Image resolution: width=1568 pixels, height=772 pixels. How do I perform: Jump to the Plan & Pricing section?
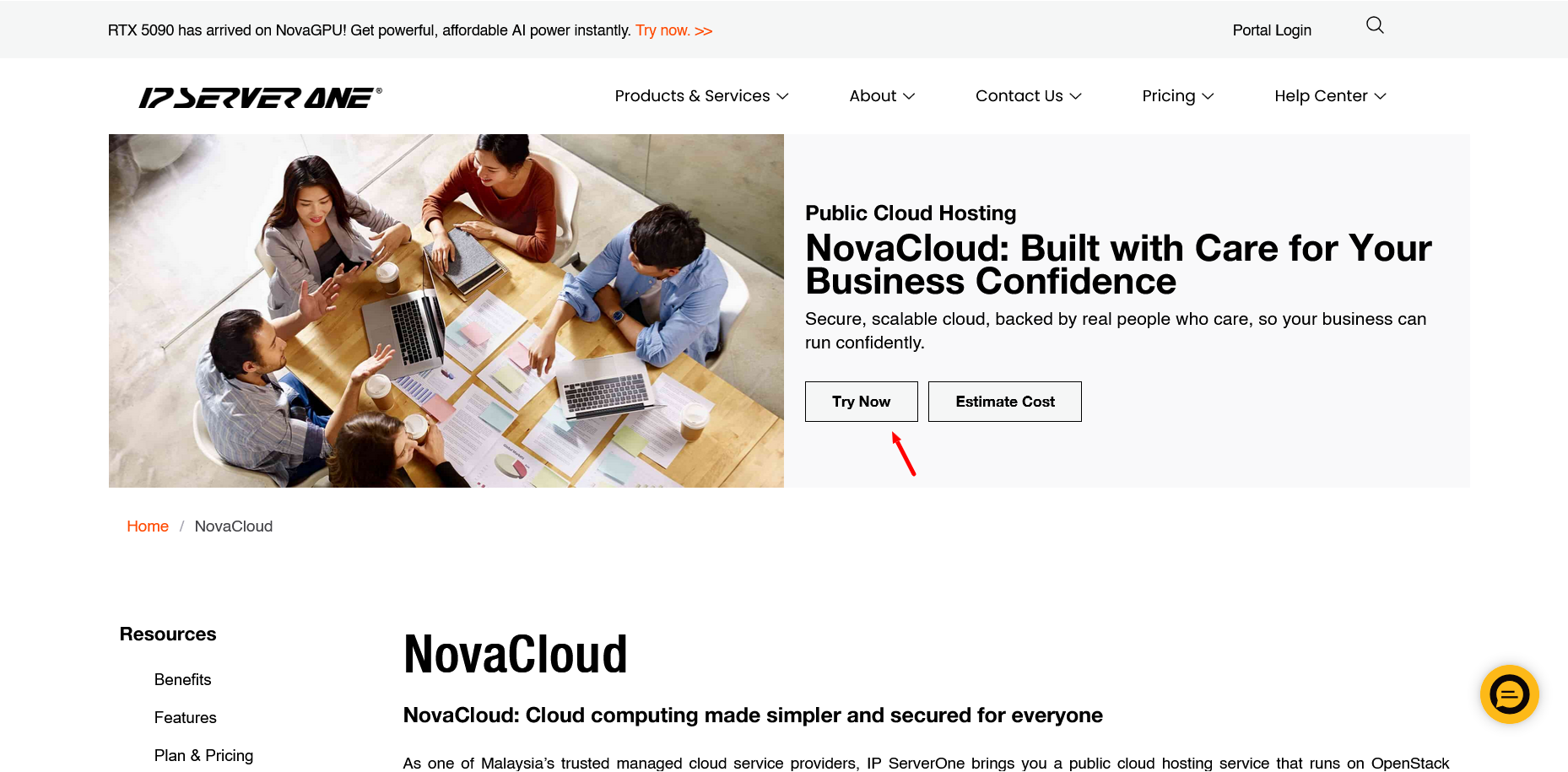coord(203,756)
